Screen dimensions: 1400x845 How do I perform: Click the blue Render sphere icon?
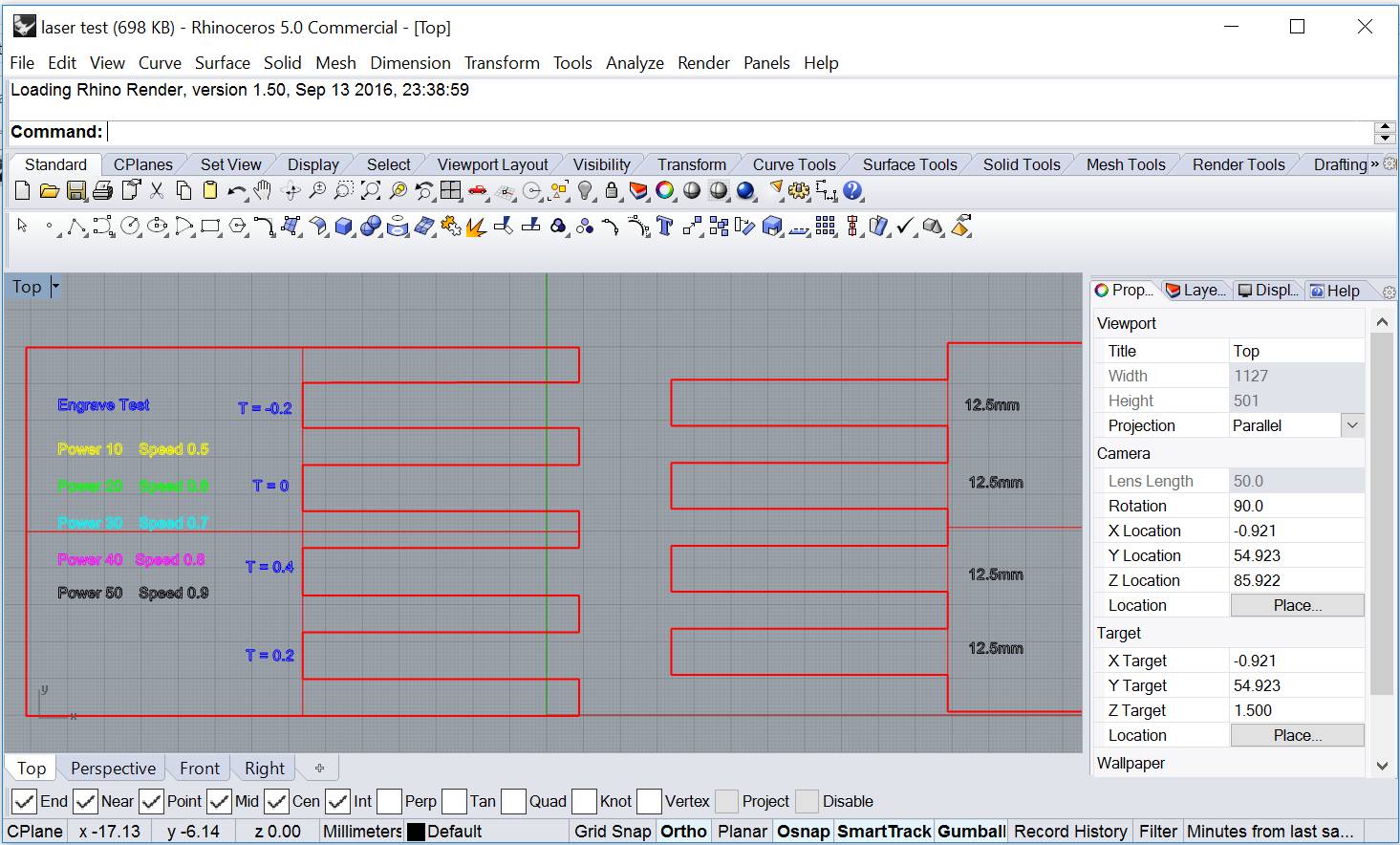(x=745, y=190)
